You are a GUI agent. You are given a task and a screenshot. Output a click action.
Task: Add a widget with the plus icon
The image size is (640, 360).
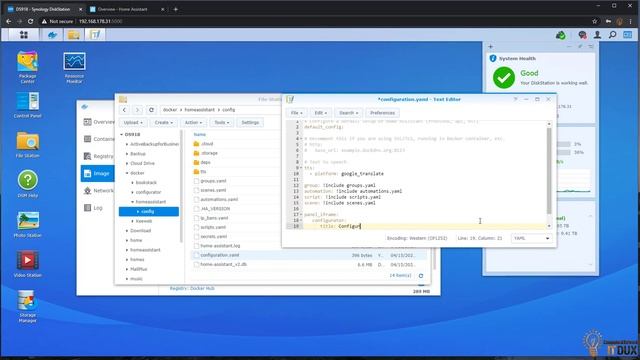(x=490, y=47)
